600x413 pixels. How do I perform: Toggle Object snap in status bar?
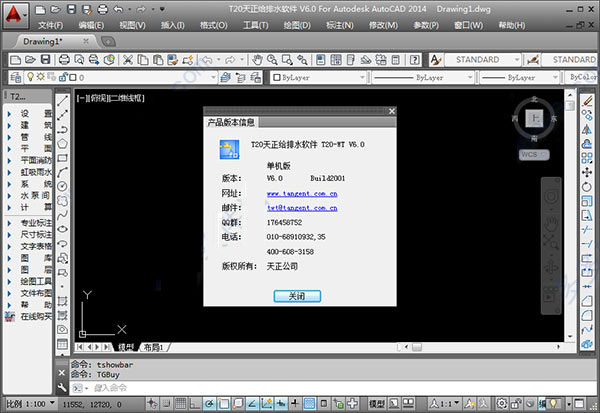pyautogui.click(x=223, y=403)
